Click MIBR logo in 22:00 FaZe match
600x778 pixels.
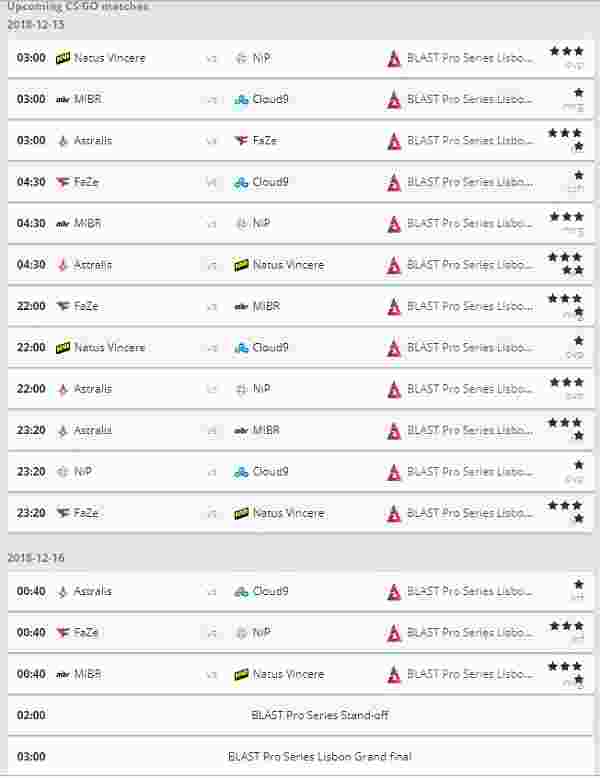point(241,307)
